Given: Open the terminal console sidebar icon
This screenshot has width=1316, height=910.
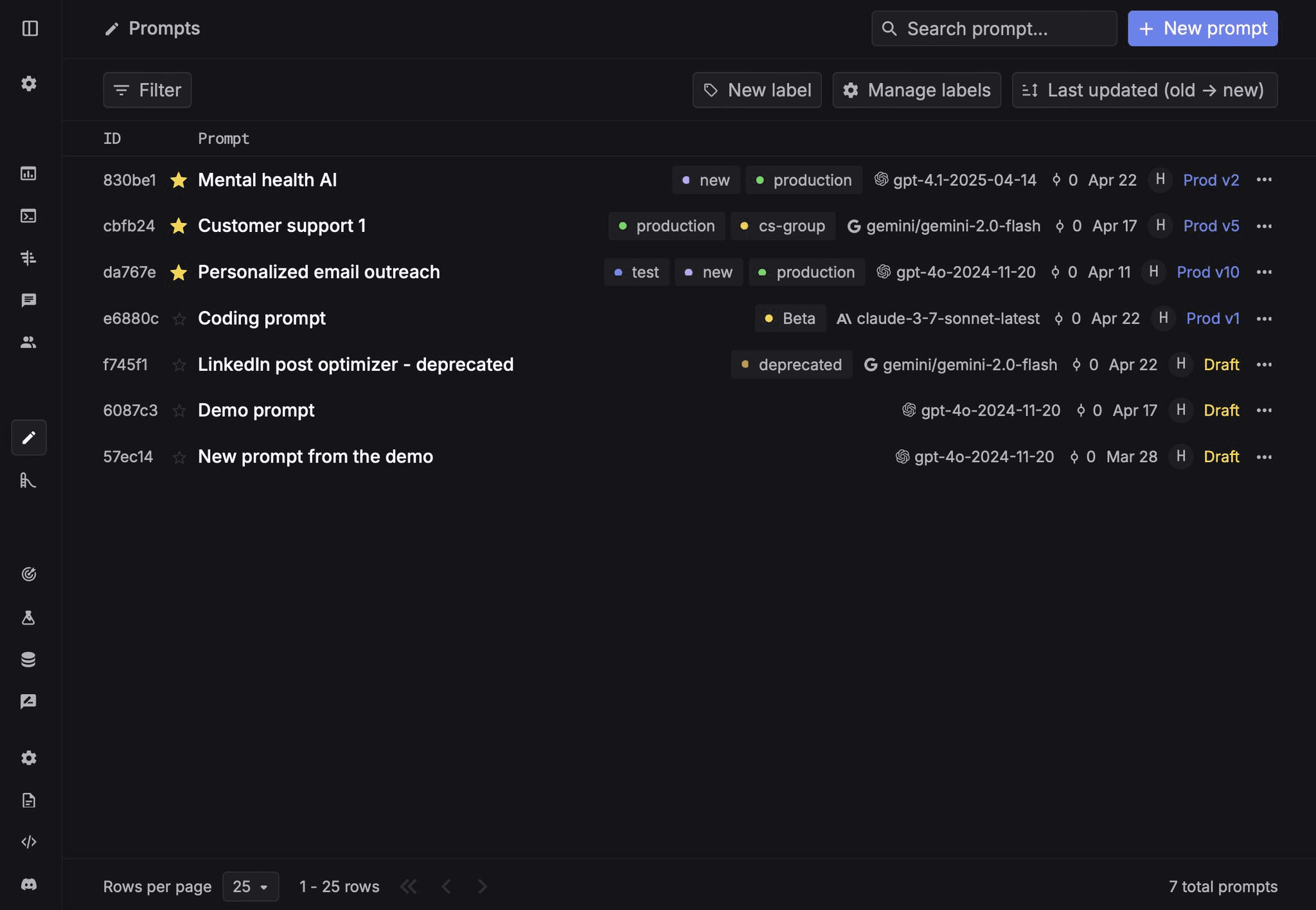Looking at the screenshot, I should click(29, 216).
